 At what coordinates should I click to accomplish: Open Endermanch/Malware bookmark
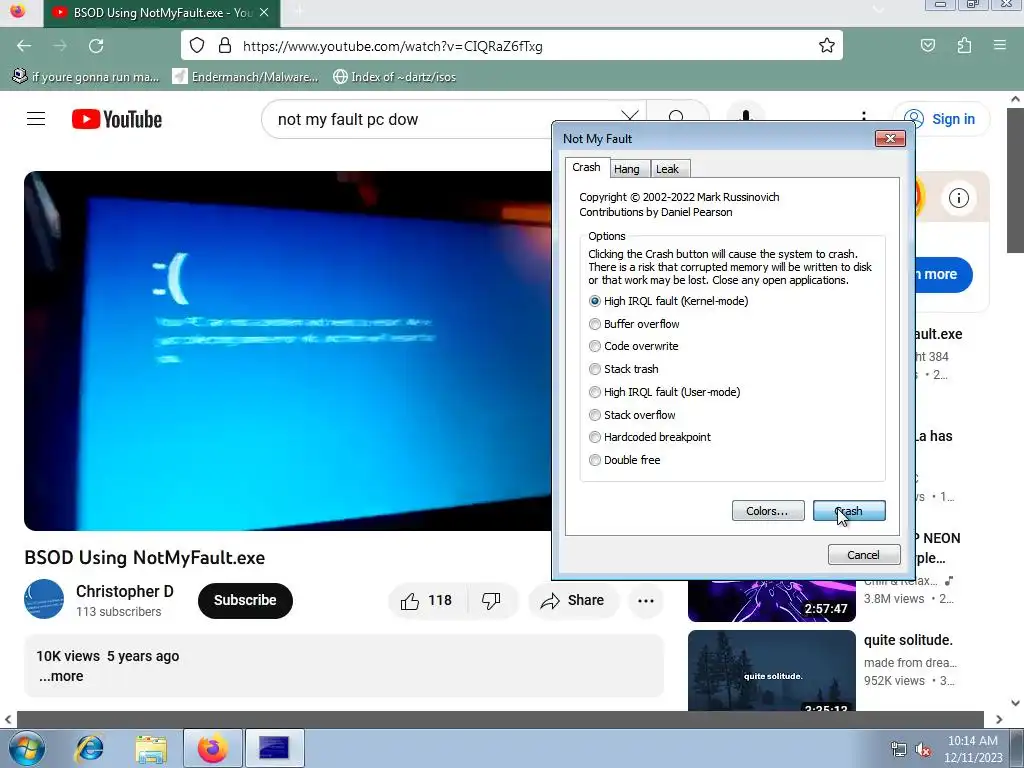pyautogui.click(x=246, y=76)
